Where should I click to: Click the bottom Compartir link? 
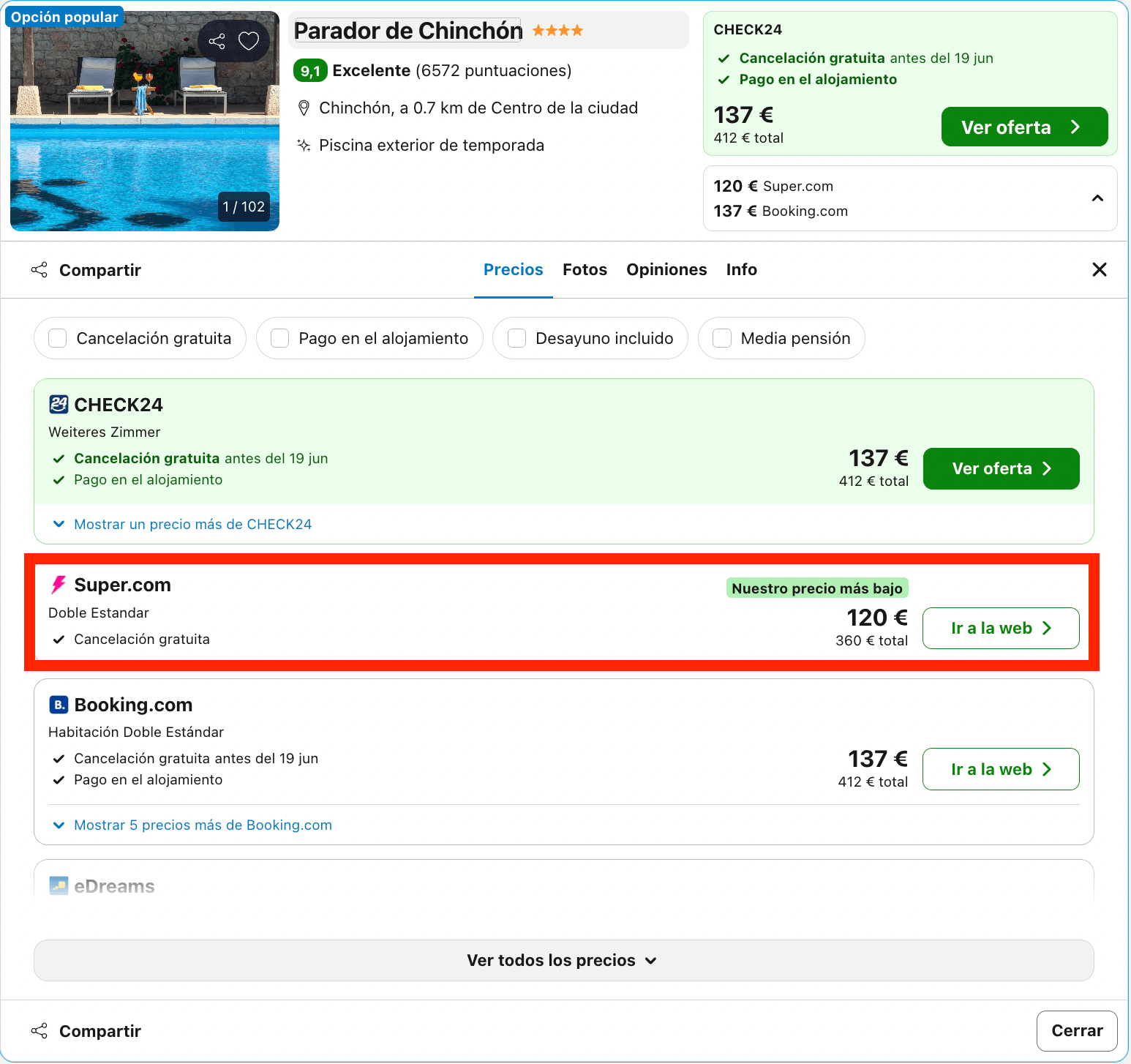(99, 1031)
